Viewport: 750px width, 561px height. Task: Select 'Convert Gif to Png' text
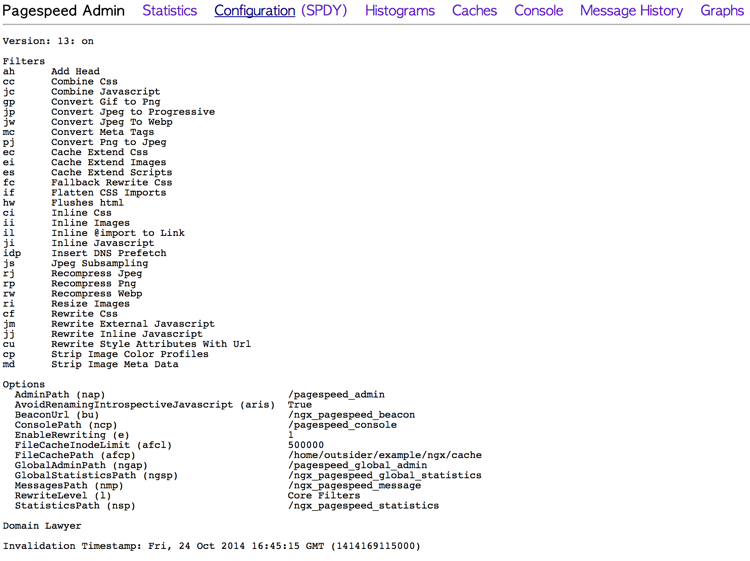click(x=106, y=101)
